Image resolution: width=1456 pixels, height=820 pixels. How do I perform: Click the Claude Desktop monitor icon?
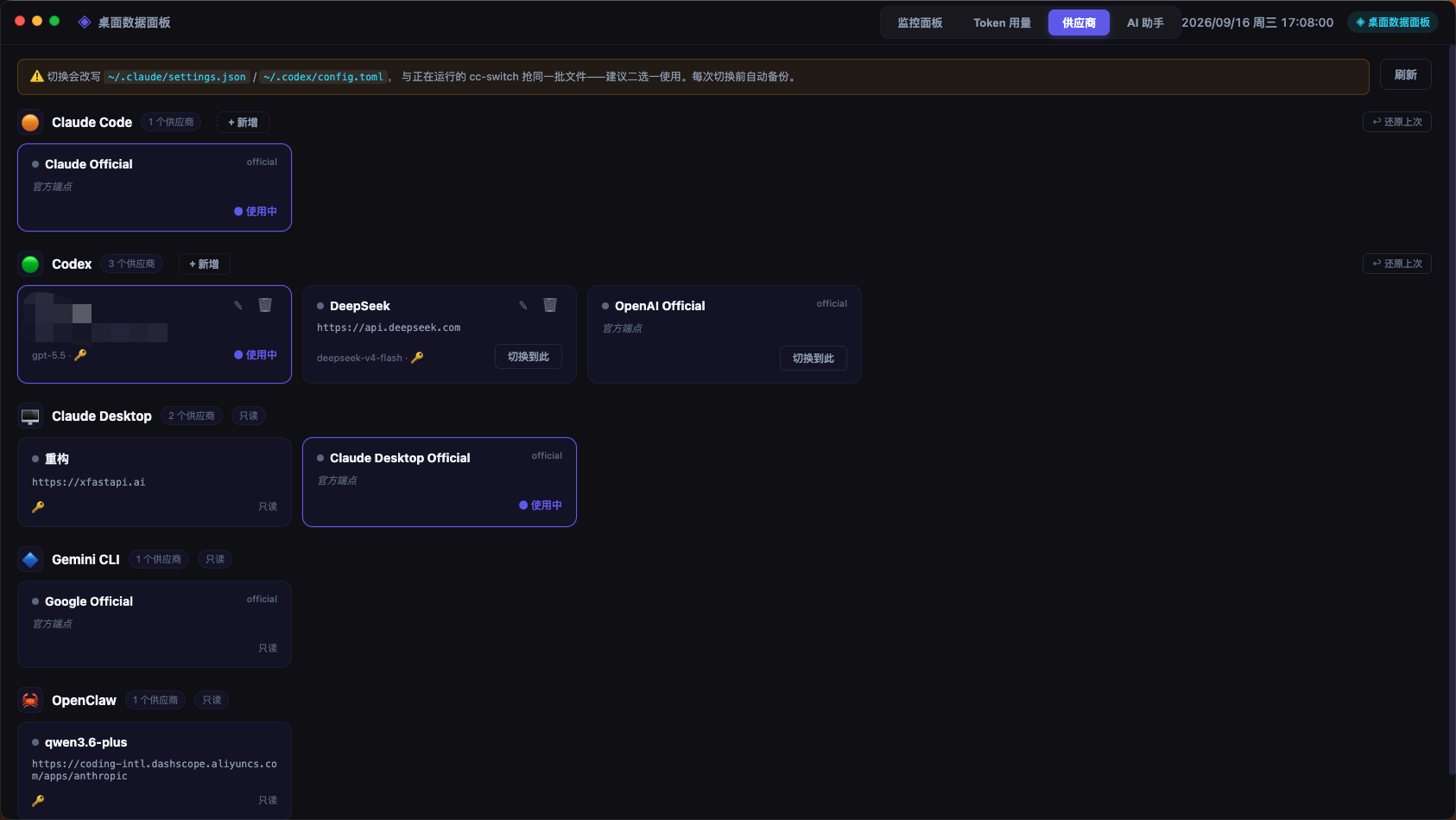coord(30,416)
